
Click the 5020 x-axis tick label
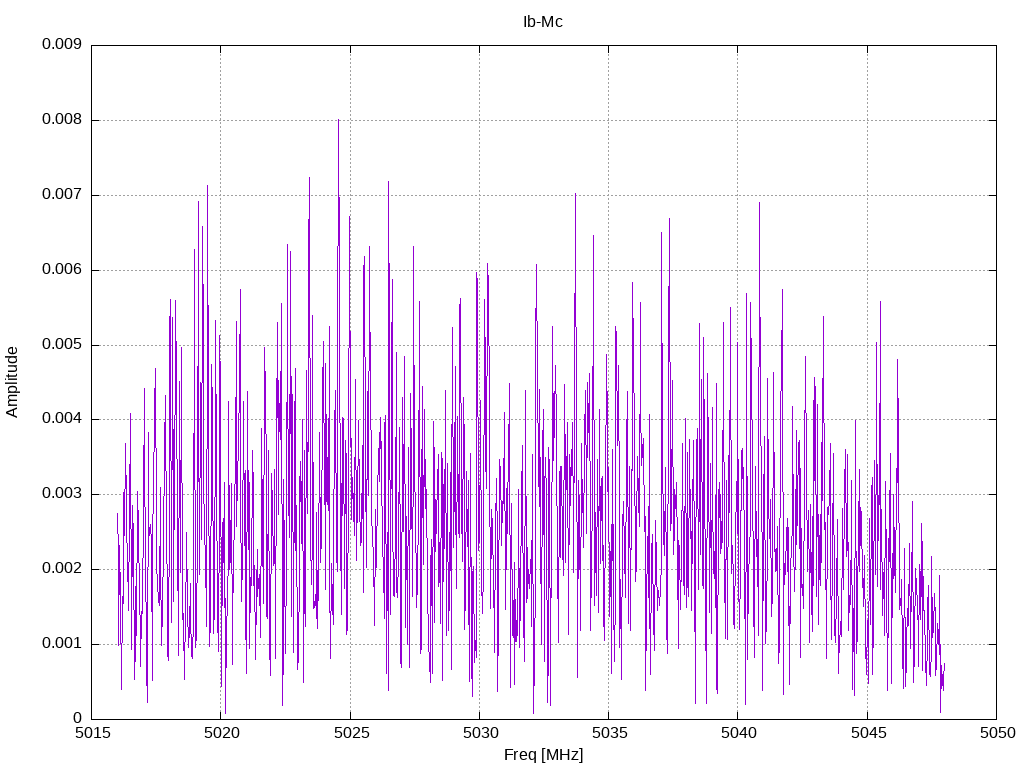pos(221,733)
